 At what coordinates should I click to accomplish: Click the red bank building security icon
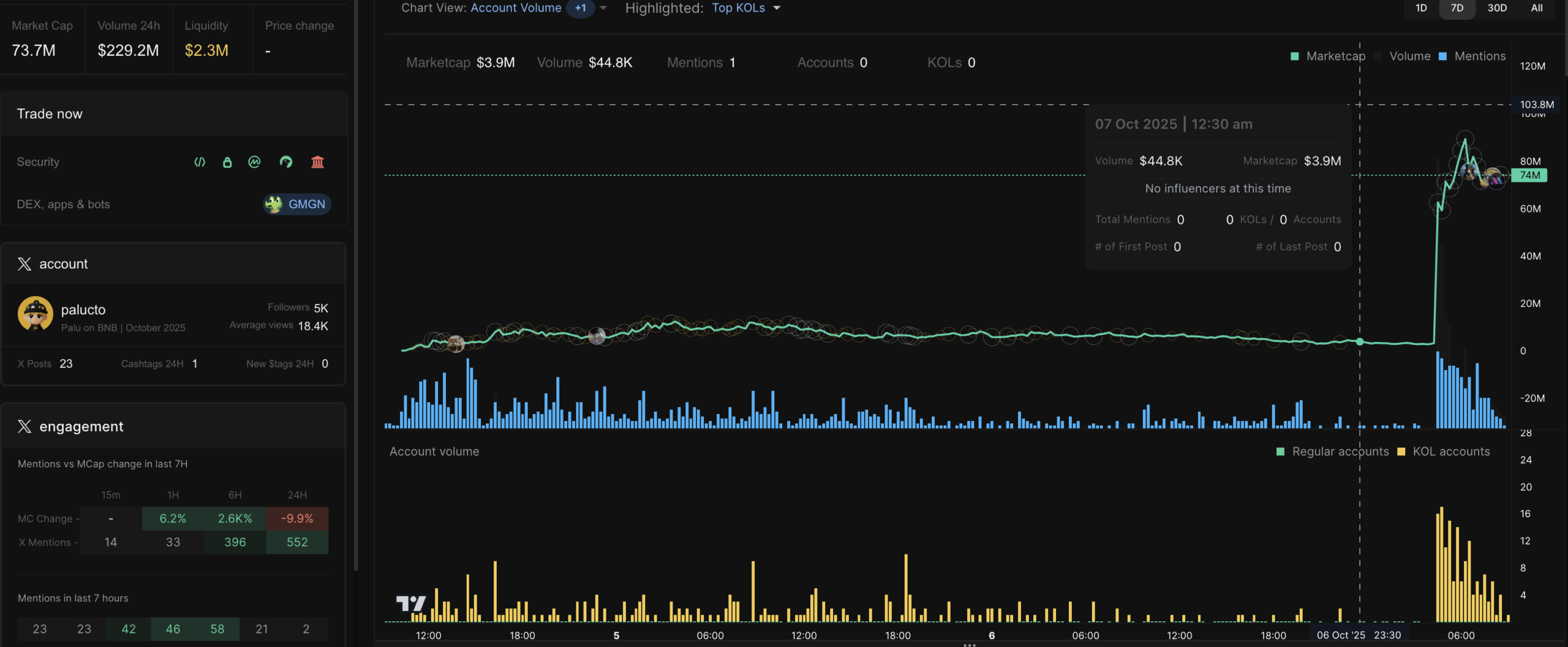(317, 162)
